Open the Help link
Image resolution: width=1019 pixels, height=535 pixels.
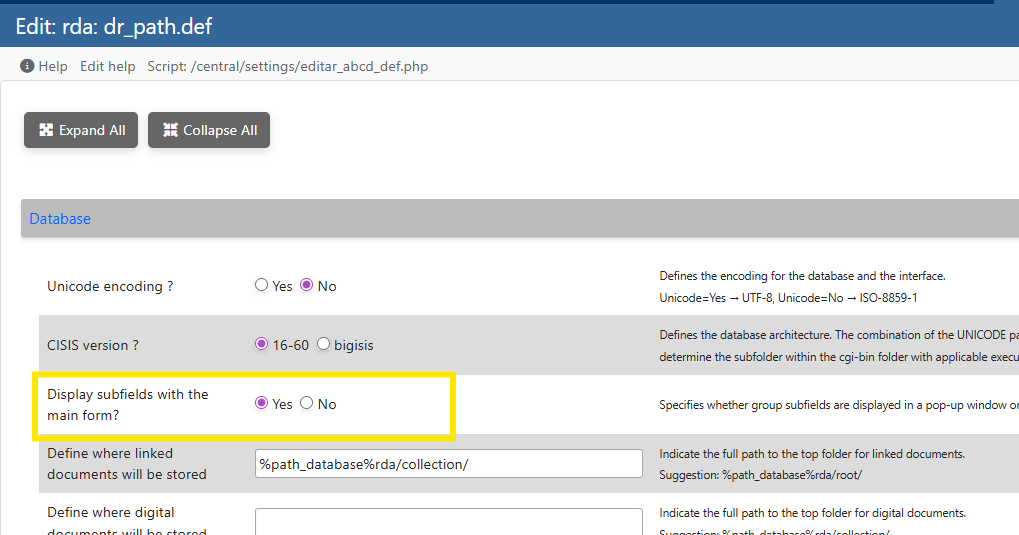(x=53, y=66)
